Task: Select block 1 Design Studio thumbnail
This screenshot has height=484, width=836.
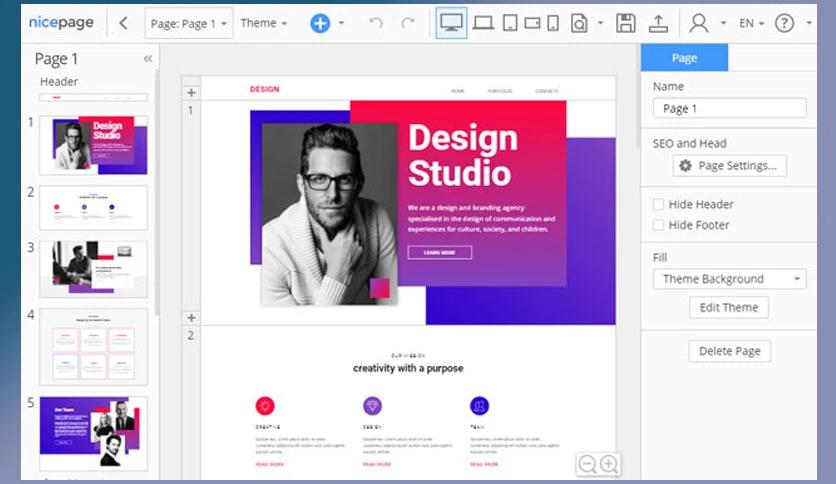Action: click(x=93, y=145)
